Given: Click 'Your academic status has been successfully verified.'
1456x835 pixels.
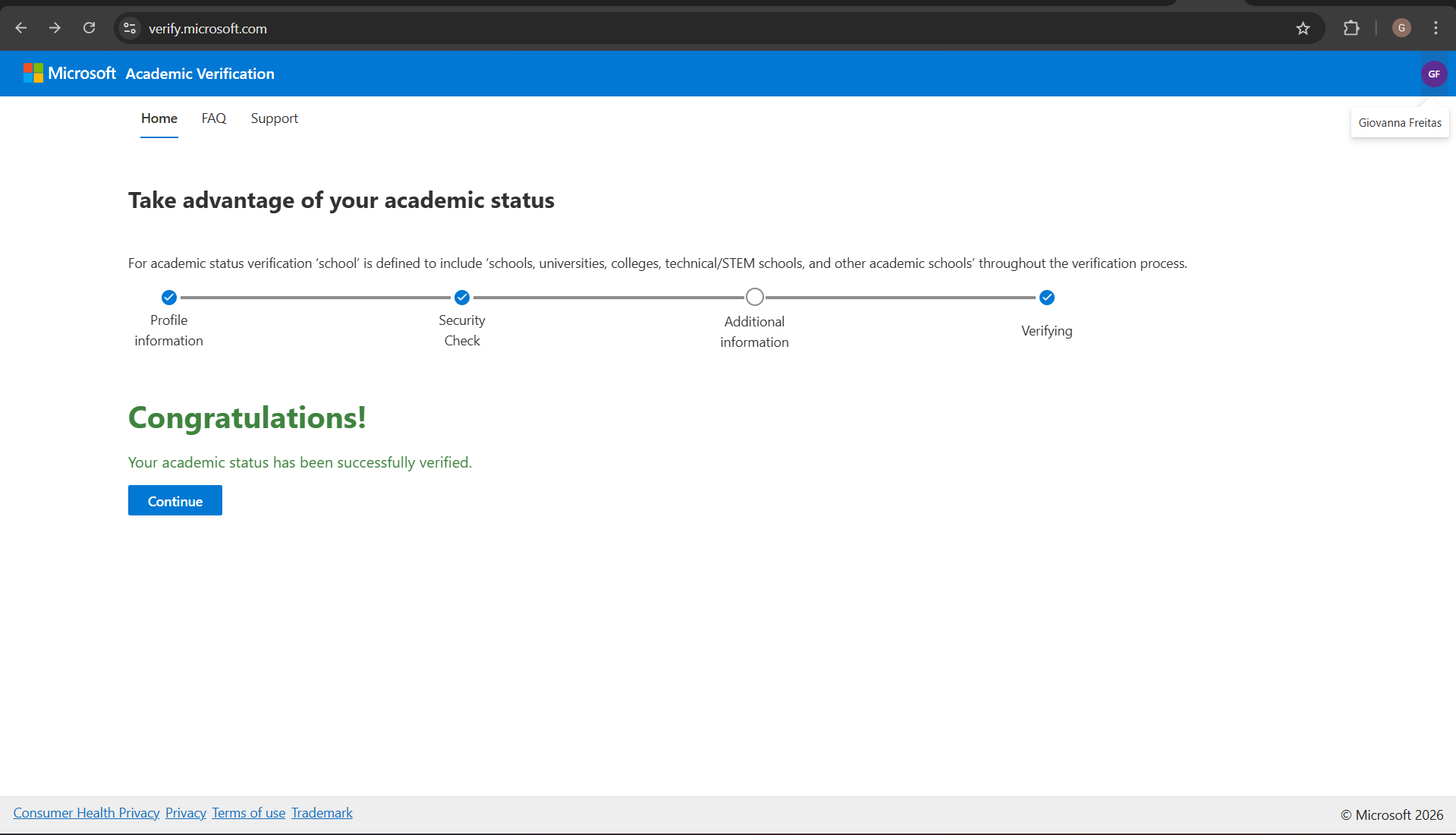Looking at the screenshot, I should [x=300, y=462].
